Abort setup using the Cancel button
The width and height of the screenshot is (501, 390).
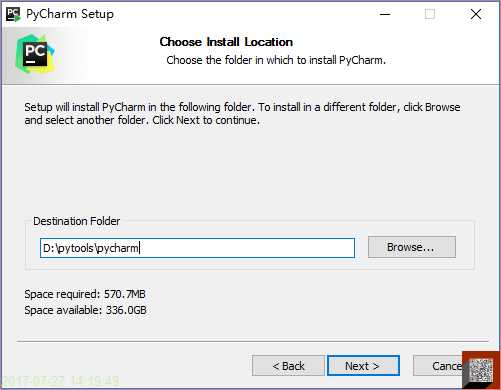point(438,366)
